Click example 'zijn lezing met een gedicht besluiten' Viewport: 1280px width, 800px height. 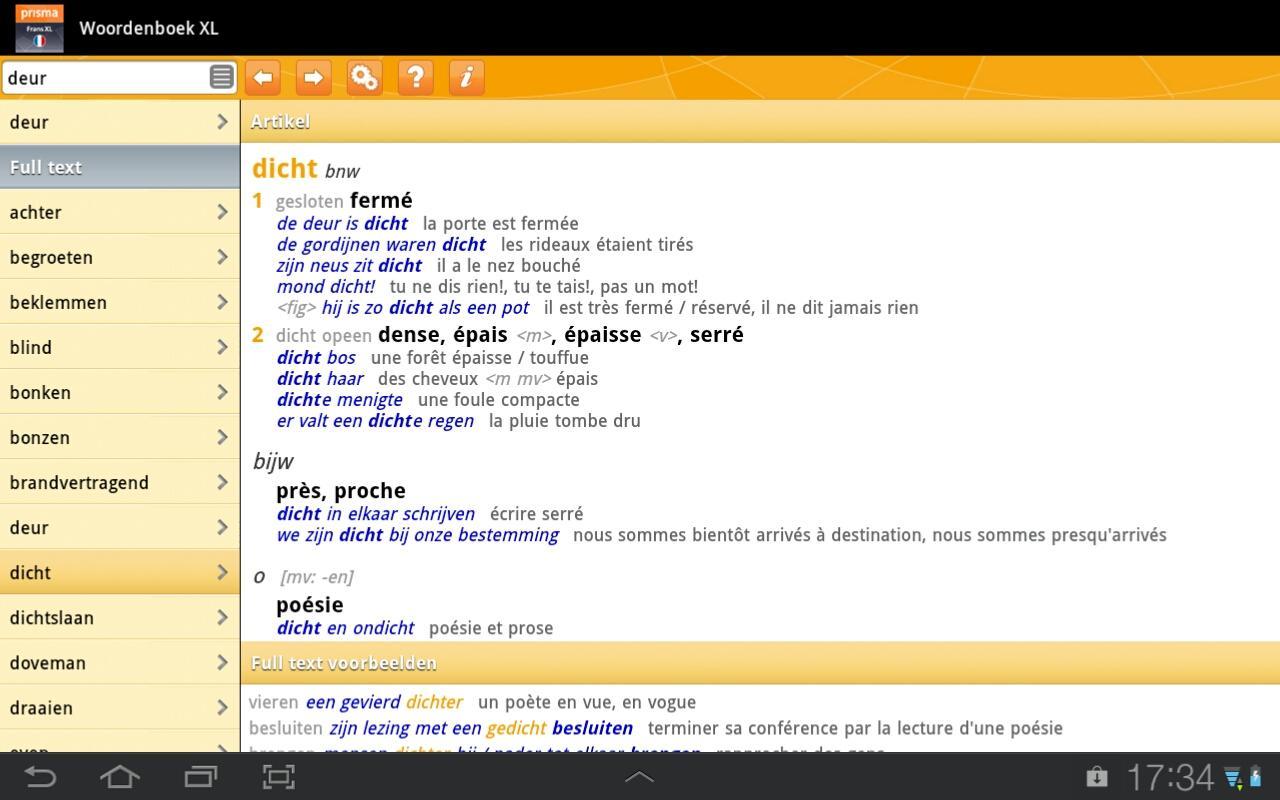coord(481,728)
